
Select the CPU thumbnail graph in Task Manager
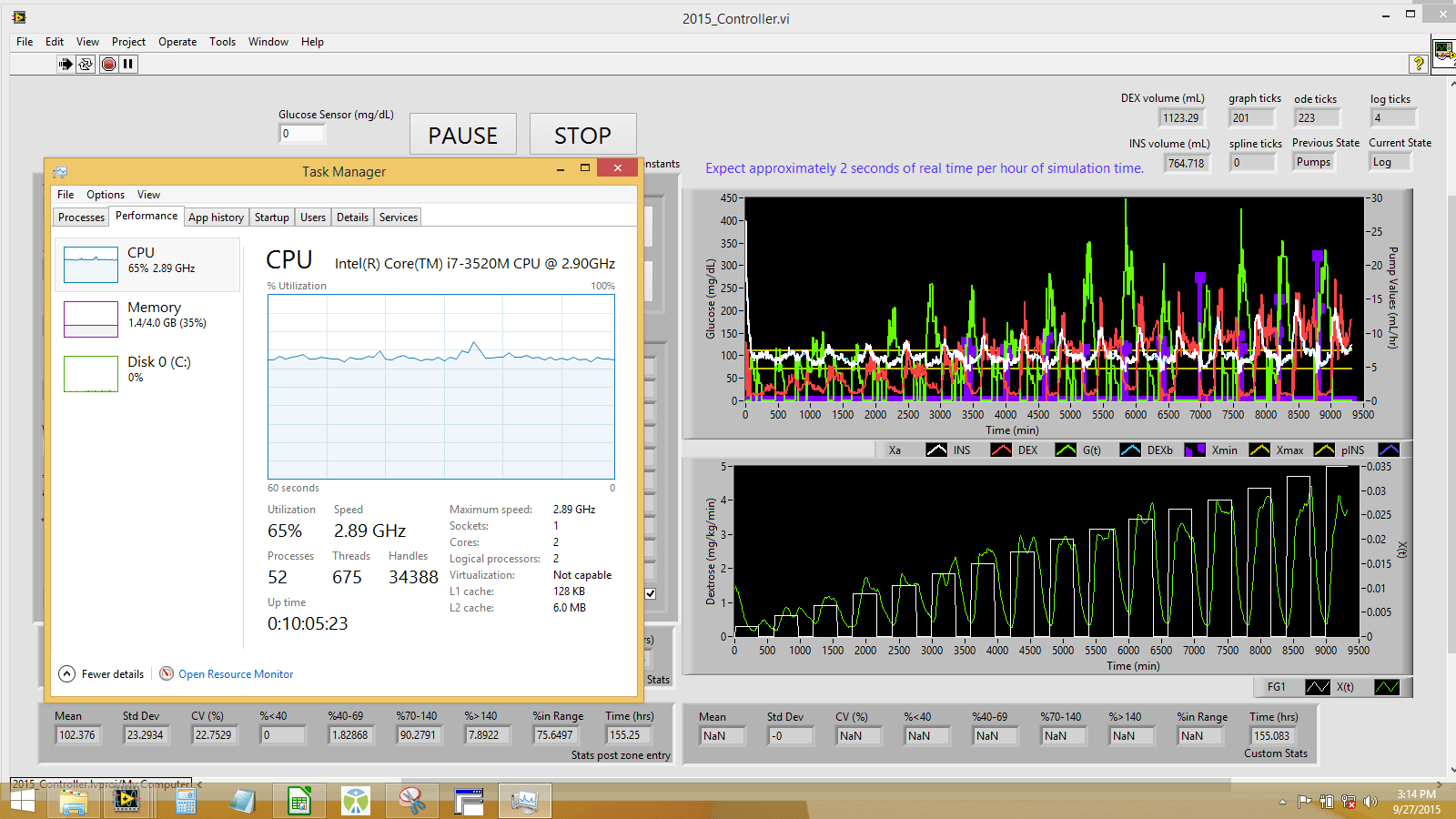pyautogui.click(x=91, y=265)
